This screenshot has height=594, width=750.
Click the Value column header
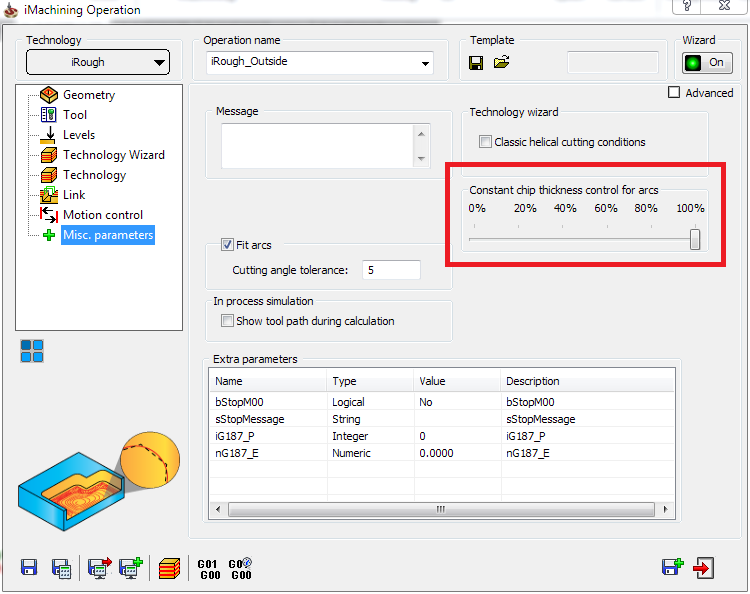pyautogui.click(x=457, y=381)
